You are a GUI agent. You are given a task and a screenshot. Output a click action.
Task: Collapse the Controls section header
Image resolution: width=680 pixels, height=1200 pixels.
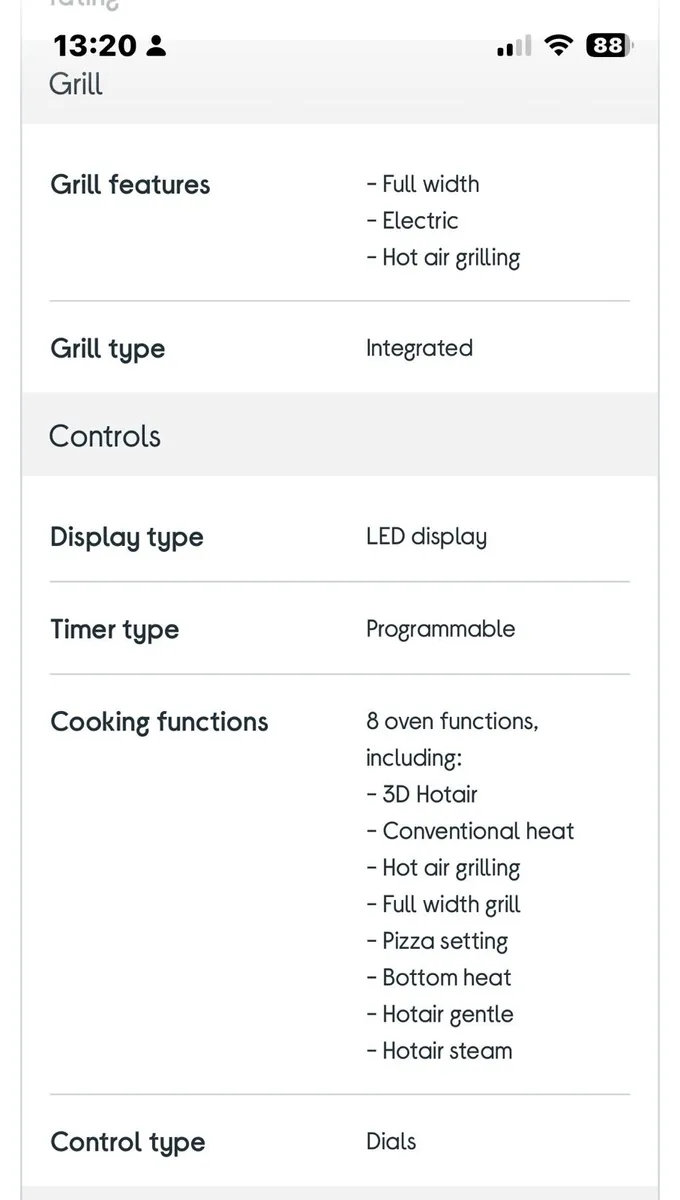(x=104, y=436)
